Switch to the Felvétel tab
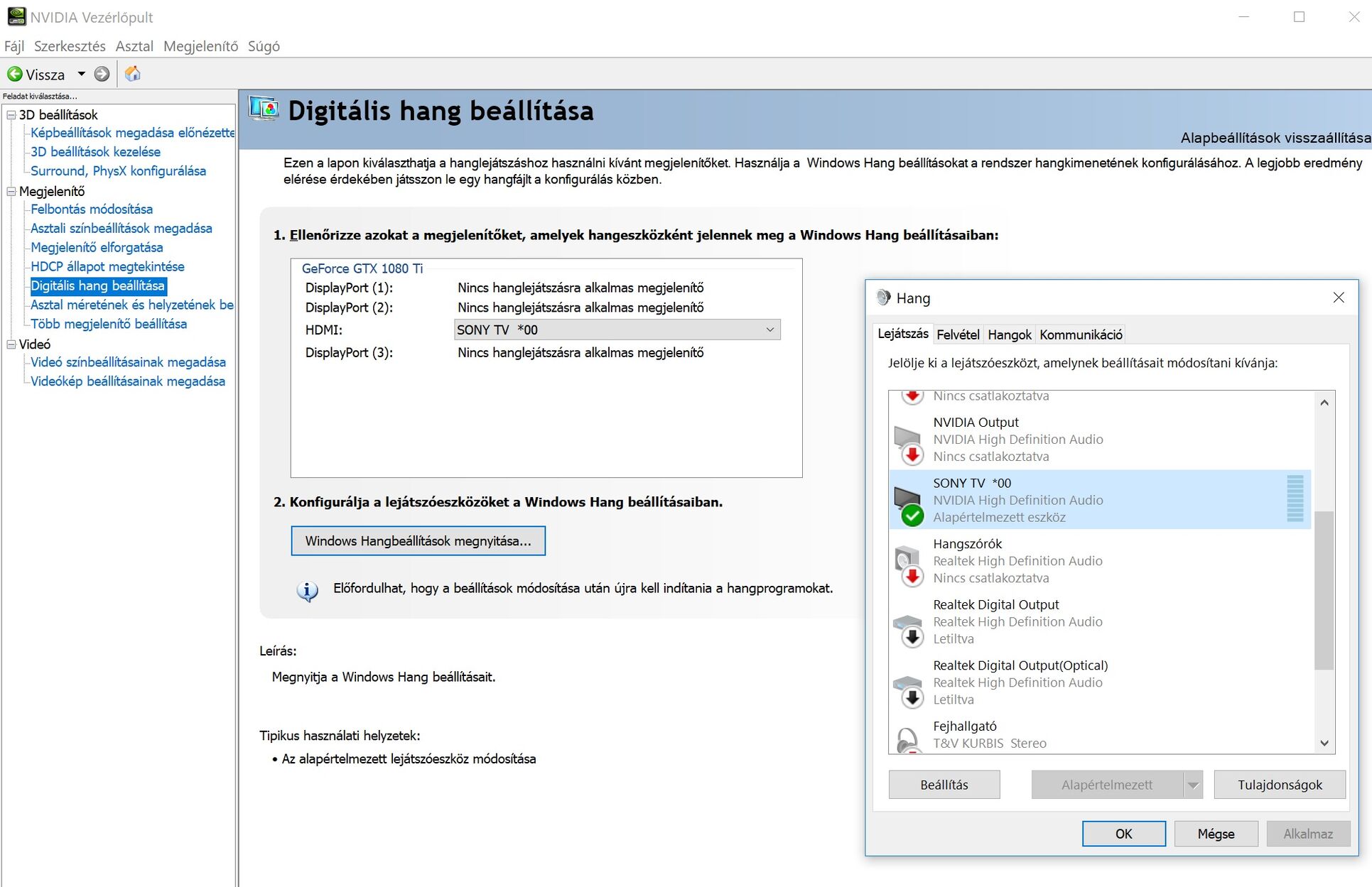 point(957,334)
